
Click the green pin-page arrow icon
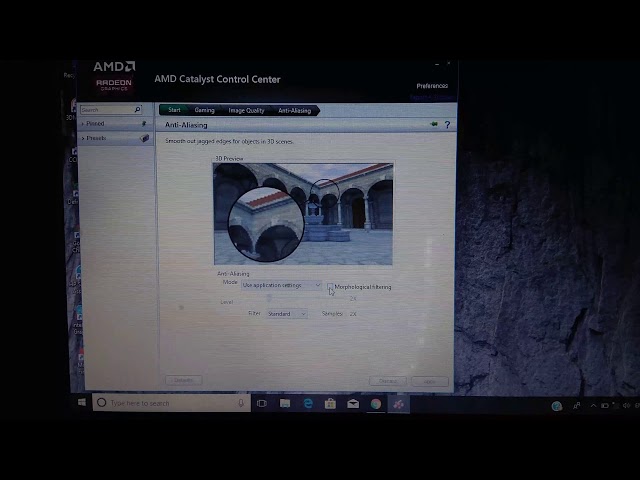click(434, 124)
